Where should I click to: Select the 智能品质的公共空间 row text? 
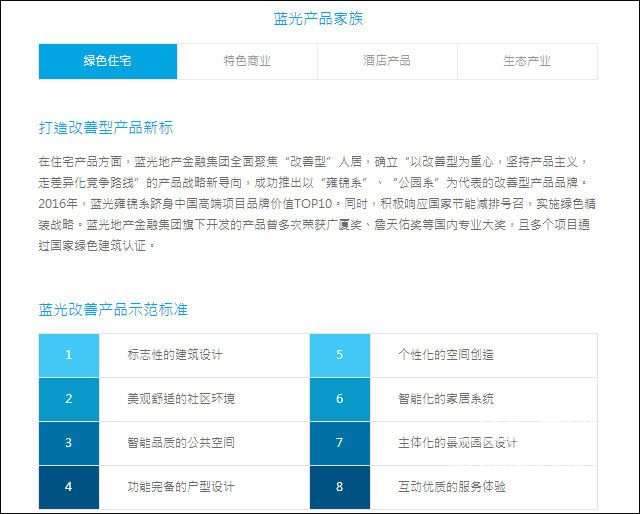click(x=181, y=443)
